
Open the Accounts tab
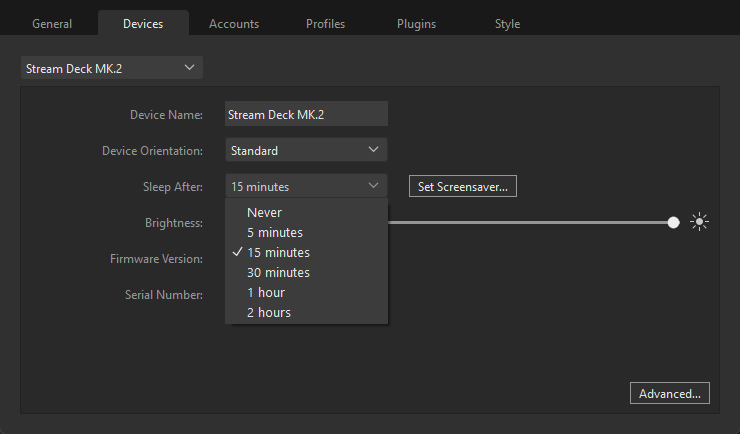click(x=234, y=24)
